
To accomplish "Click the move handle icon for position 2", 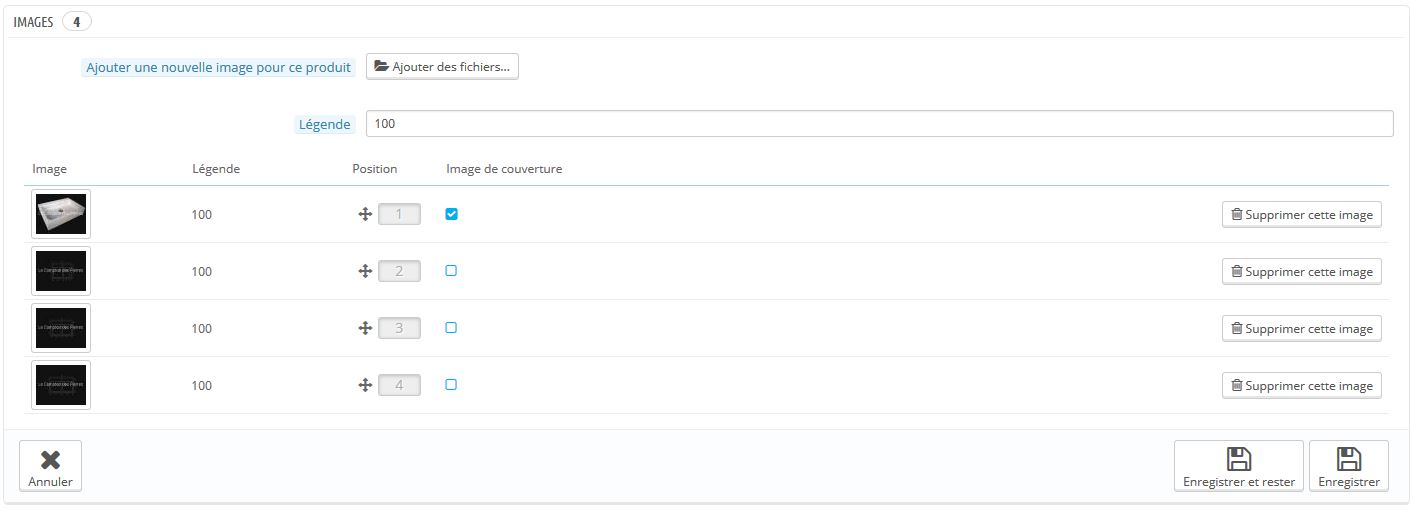I will 365,271.
